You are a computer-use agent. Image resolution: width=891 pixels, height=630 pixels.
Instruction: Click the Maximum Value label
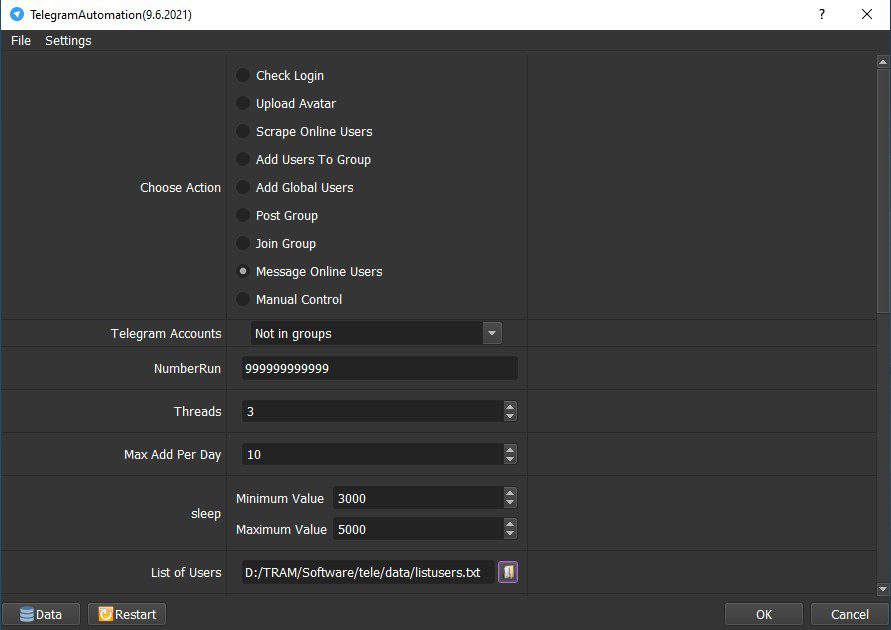(x=281, y=529)
